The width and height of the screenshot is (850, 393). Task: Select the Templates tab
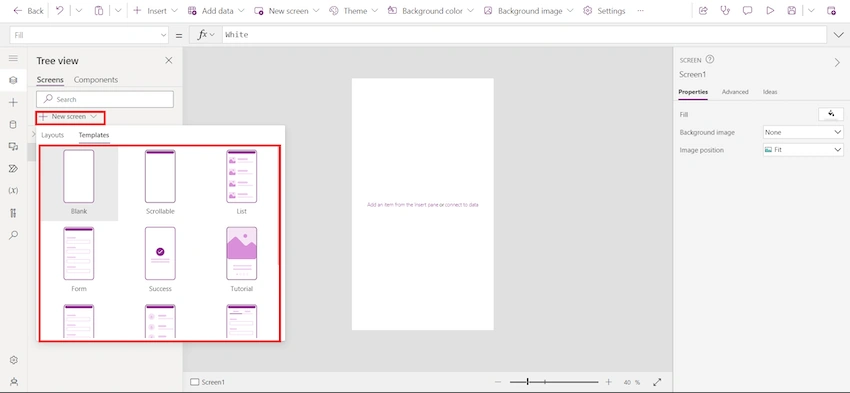94,135
